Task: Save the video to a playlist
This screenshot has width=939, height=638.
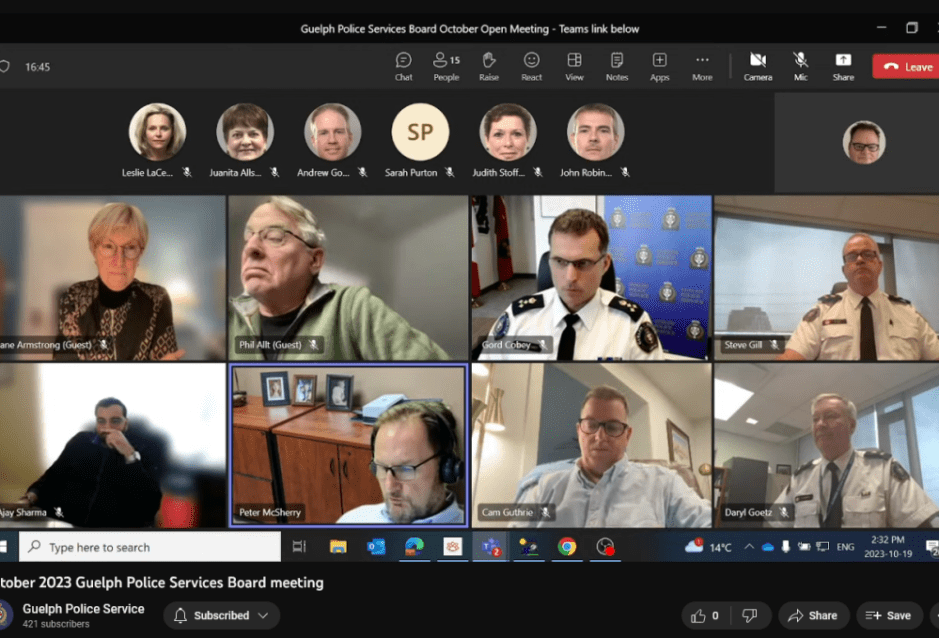Action: (x=889, y=615)
